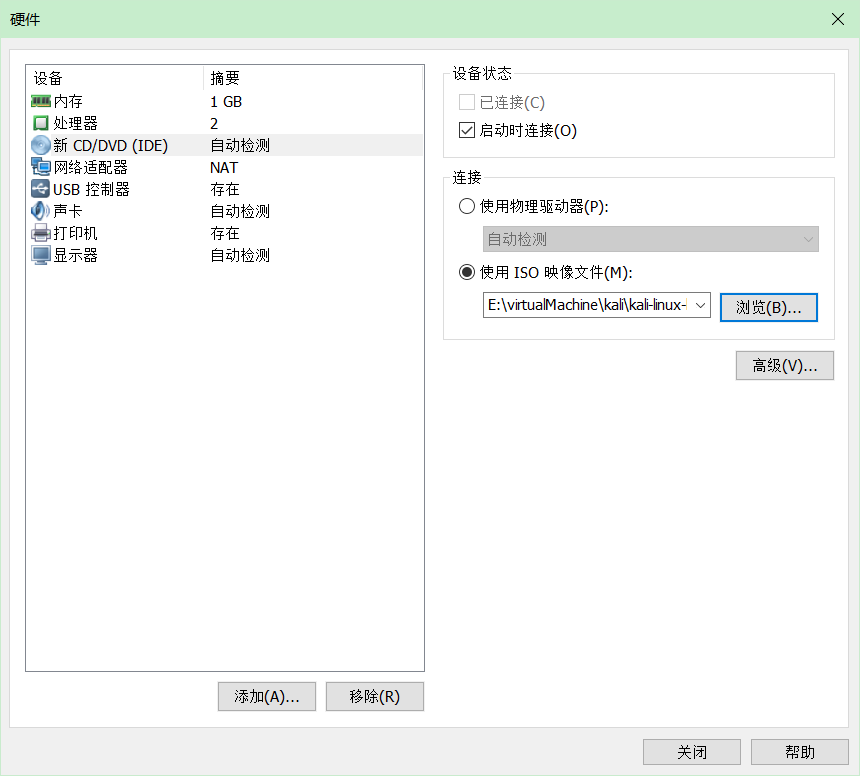Select the 处理器 device row label

point(76,123)
